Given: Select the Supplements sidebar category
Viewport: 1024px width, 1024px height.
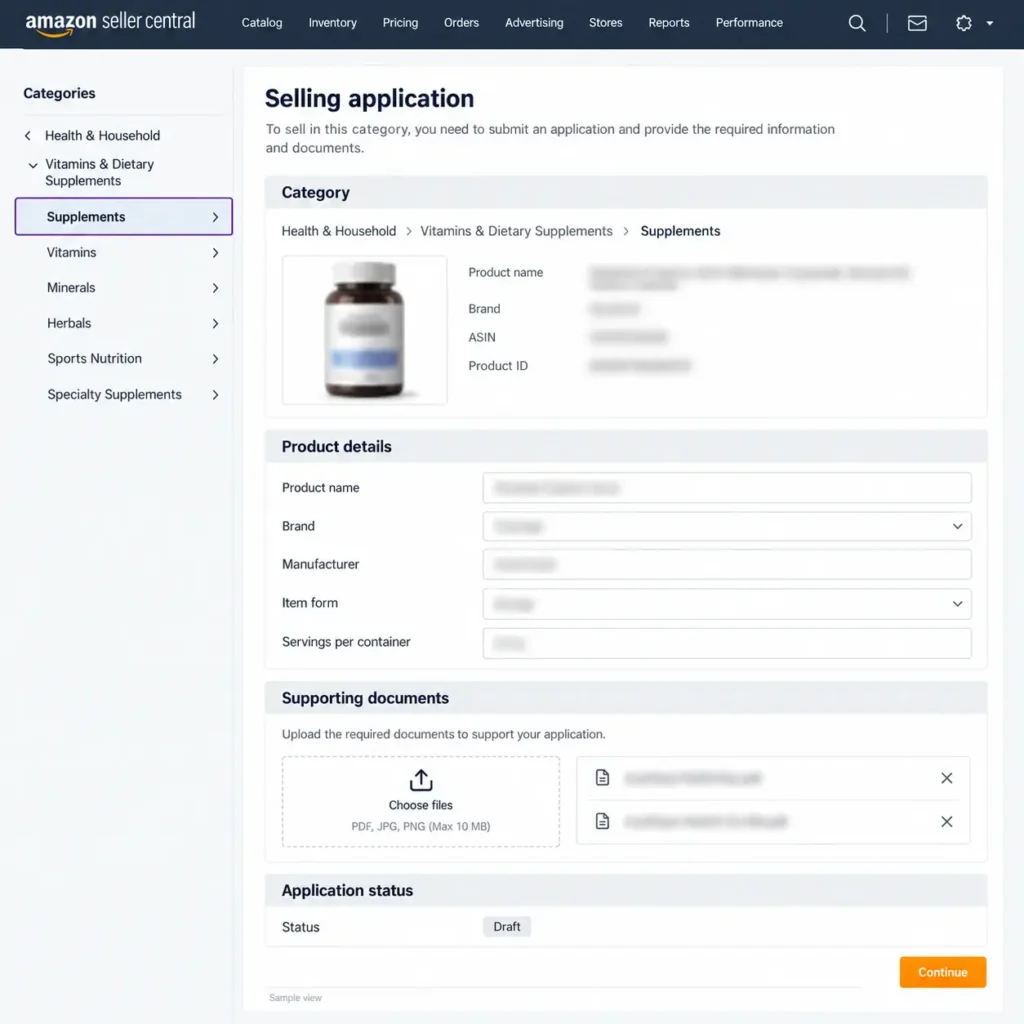Looking at the screenshot, I should 123,217.
